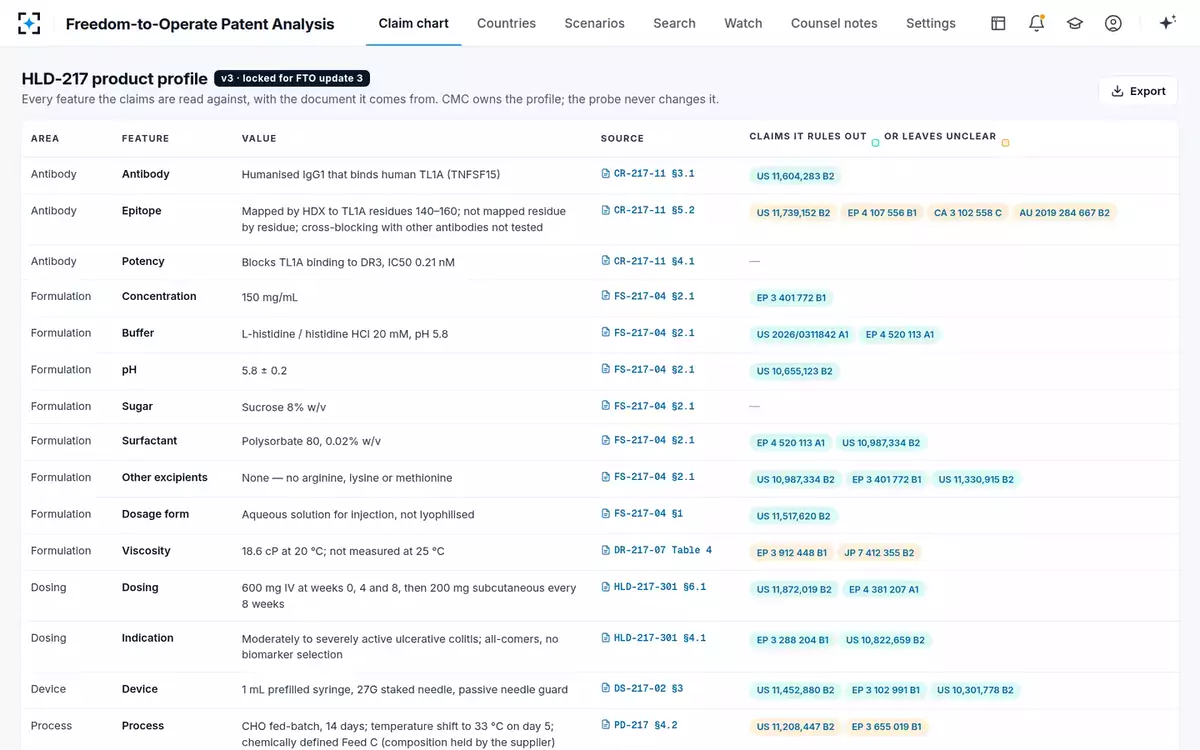Open source FS-217-04 §2.1 in pH row
This screenshot has width=1200, height=750.
pos(648,370)
